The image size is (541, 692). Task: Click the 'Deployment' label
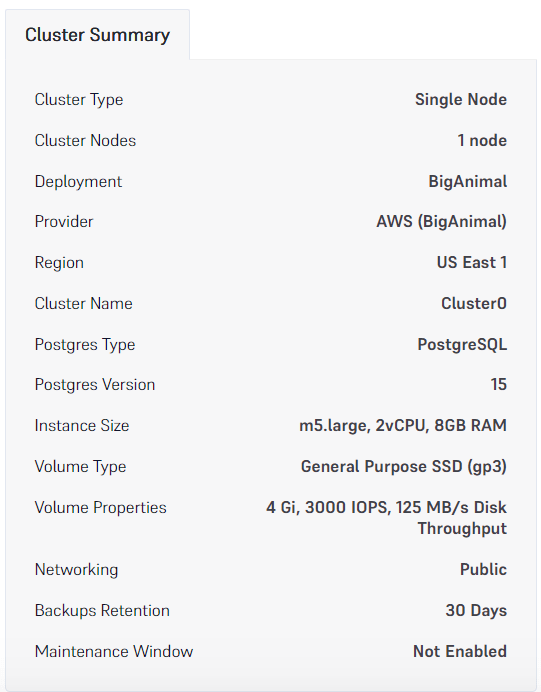point(78,182)
